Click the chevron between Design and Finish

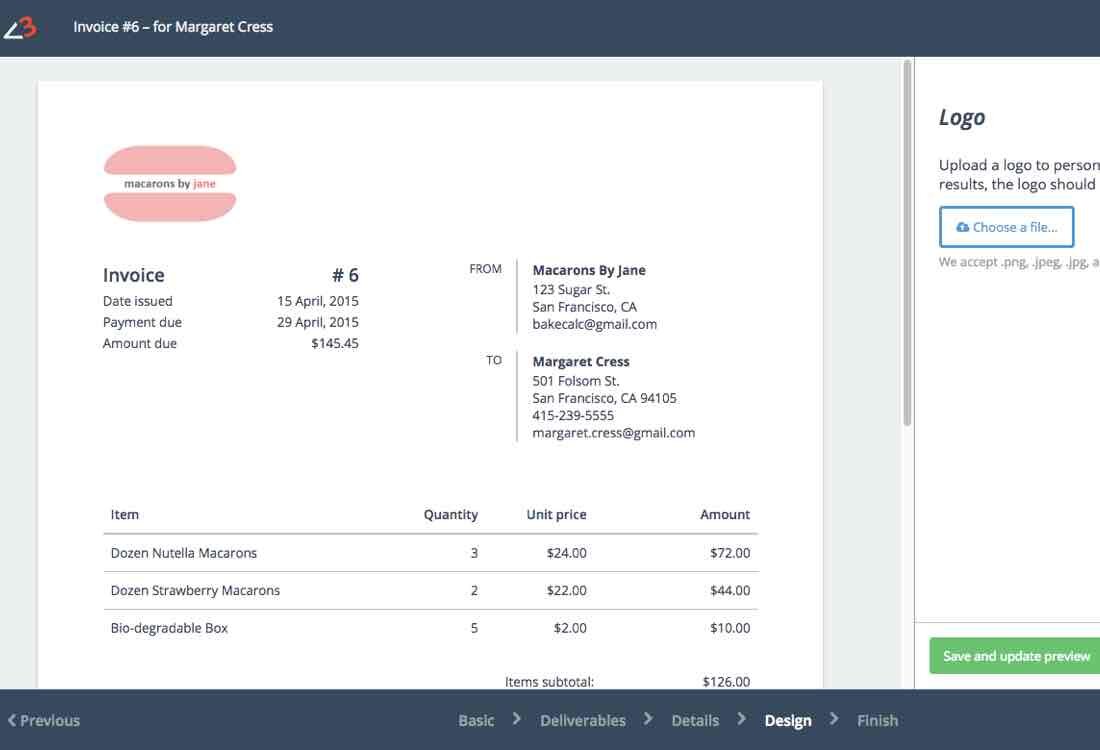(834, 719)
